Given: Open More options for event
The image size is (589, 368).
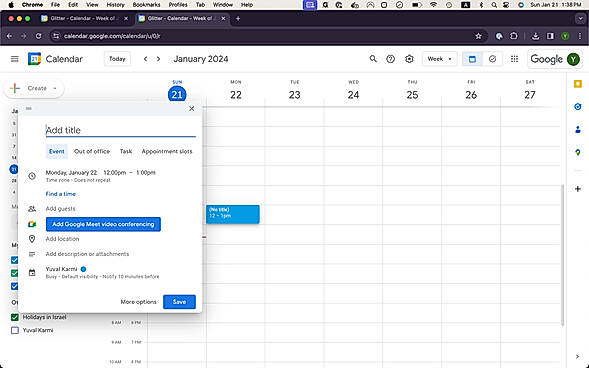Looking at the screenshot, I should (x=138, y=302).
